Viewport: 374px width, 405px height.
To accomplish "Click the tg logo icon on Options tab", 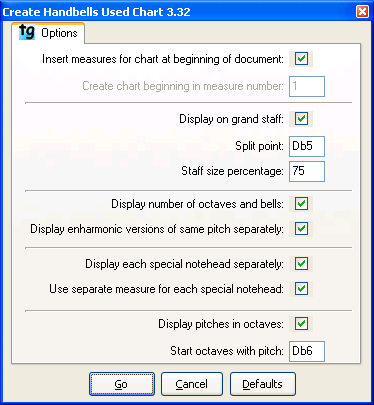I will pyautogui.click(x=27, y=32).
